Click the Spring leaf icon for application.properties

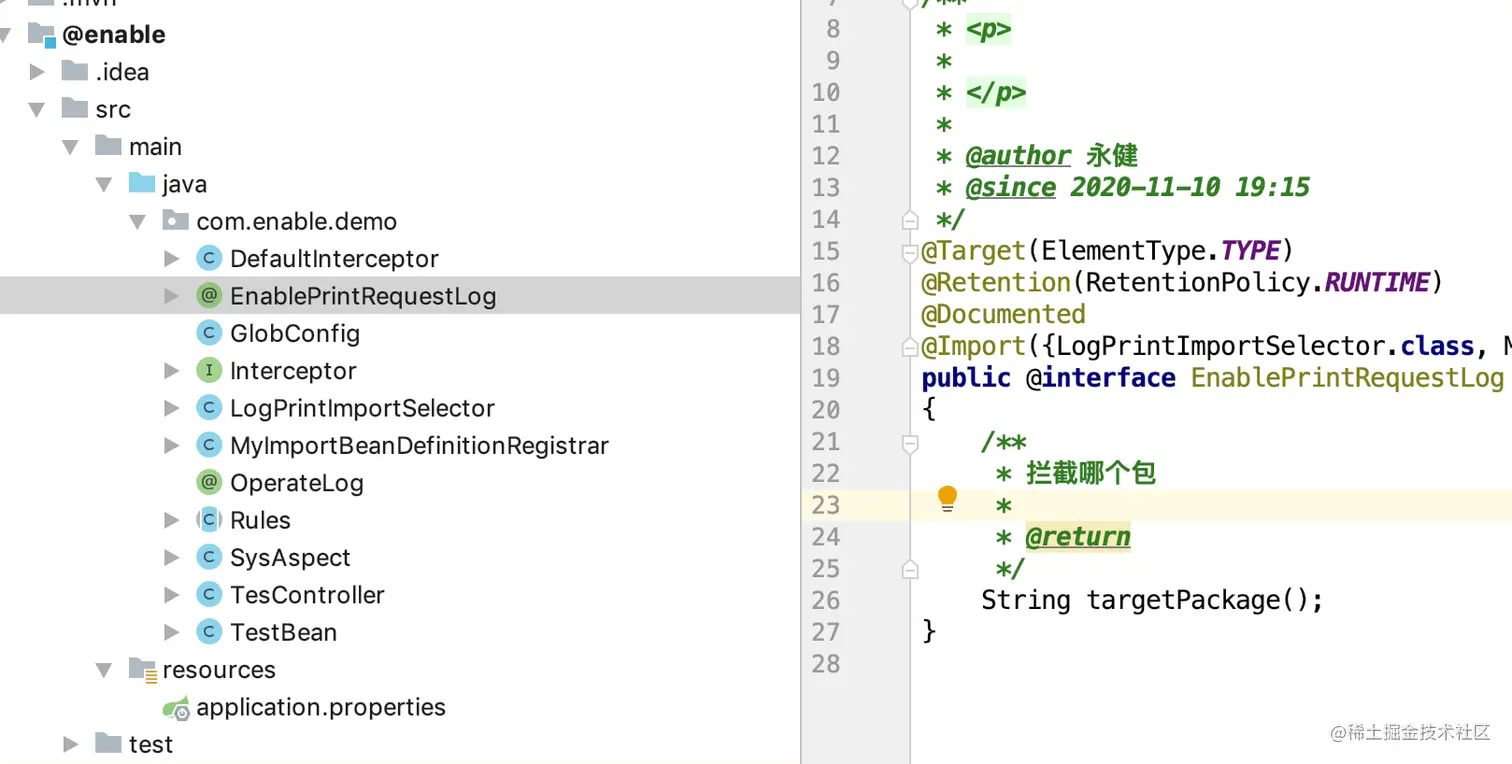pyautogui.click(x=177, y=709)
